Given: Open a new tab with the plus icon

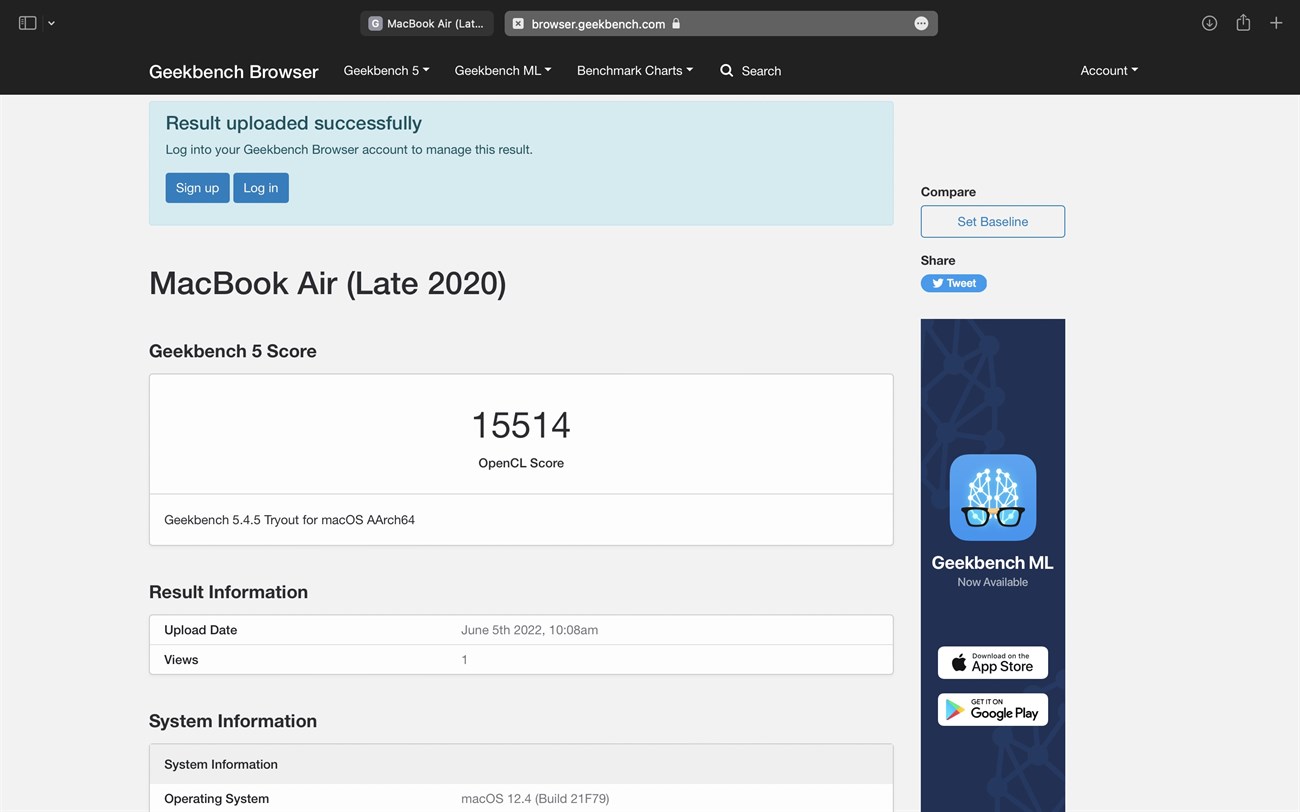Looking at the screenshot, I should 1276,23.
